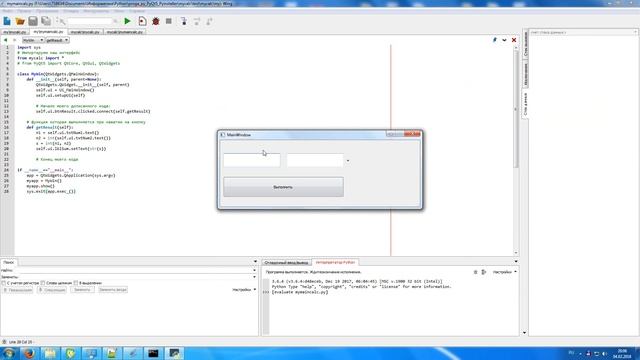Screen dimensions: 640x360
Task: Click the Step Over debugger icon
Action: [197, 21]
